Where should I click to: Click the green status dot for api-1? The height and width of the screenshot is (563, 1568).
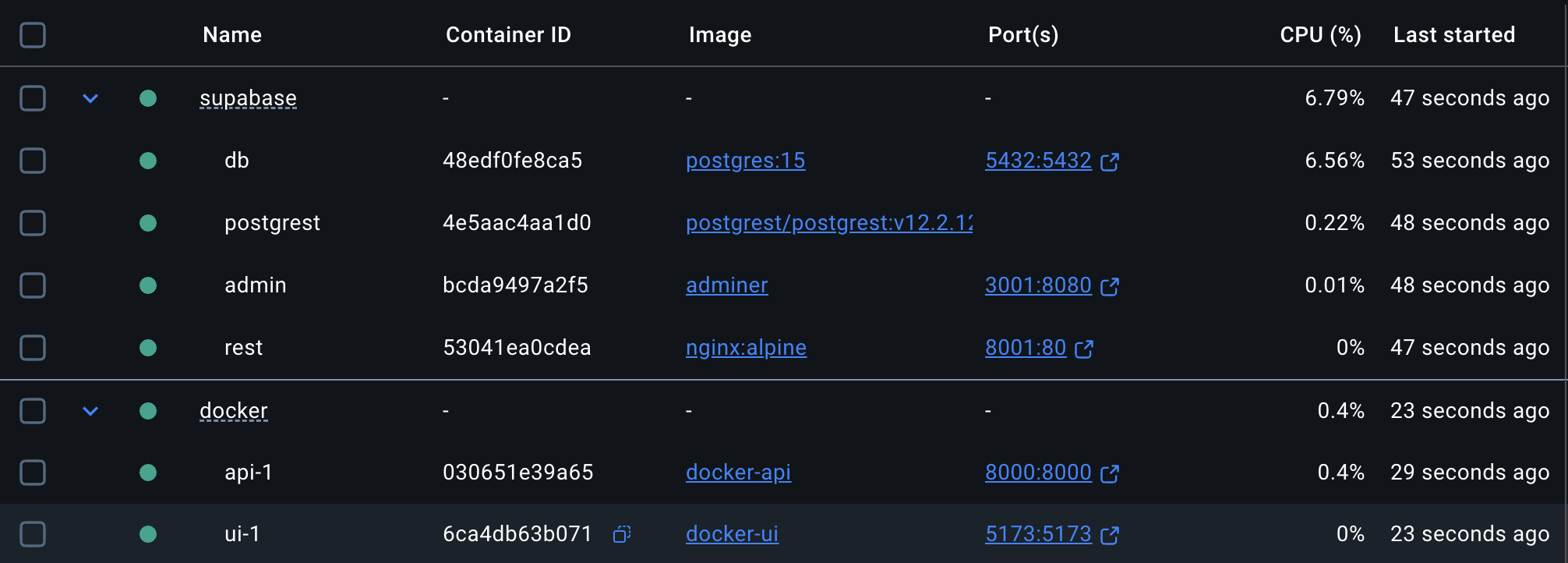(x=148, y=473)
